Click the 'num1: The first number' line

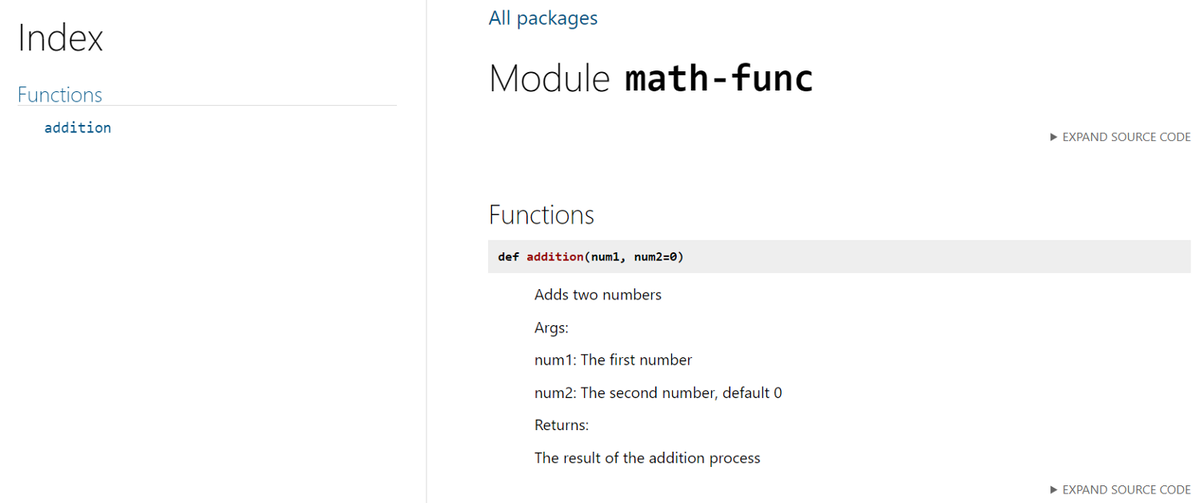[613, 360]
